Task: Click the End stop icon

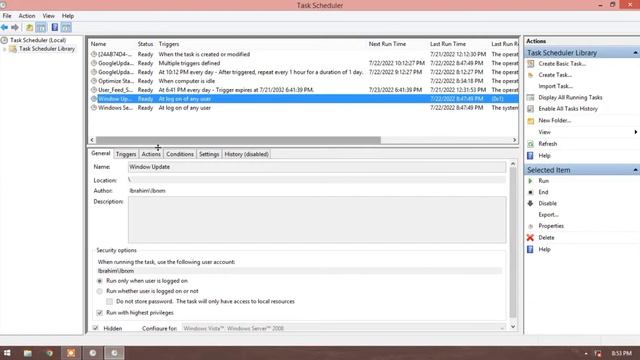Action: (x=531, y=192)
